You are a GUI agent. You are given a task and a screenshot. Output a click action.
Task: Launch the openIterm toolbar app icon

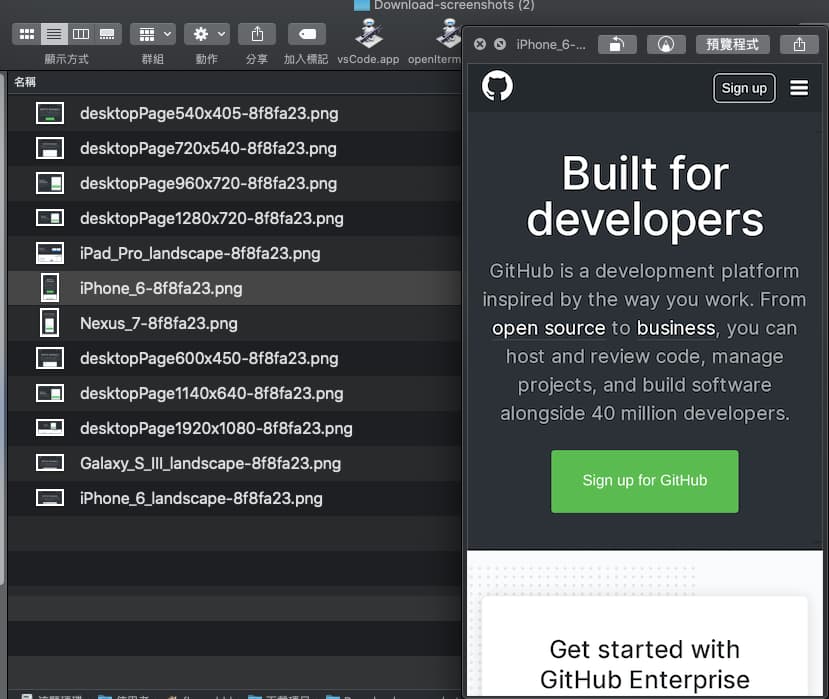(x=448, y=34)
